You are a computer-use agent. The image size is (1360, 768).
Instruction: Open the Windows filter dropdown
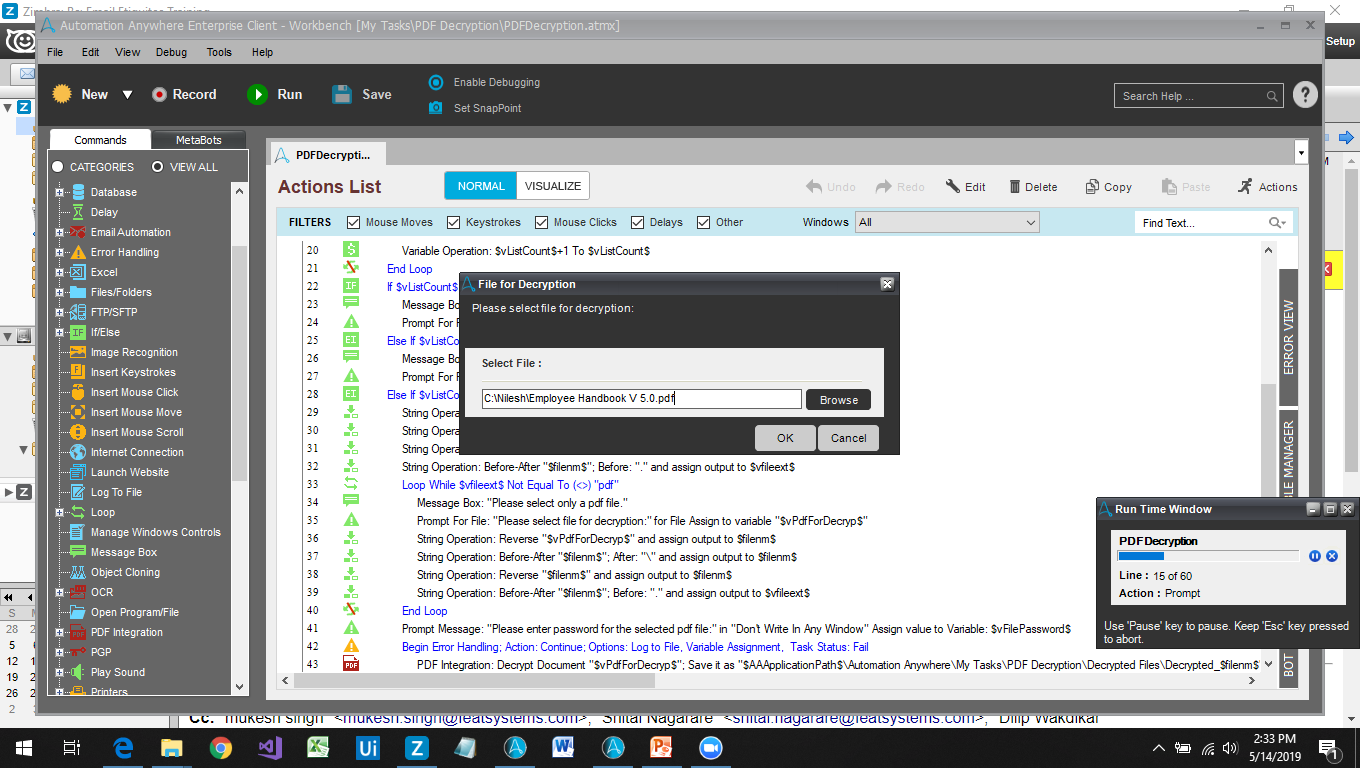click(x=948, y=222)
